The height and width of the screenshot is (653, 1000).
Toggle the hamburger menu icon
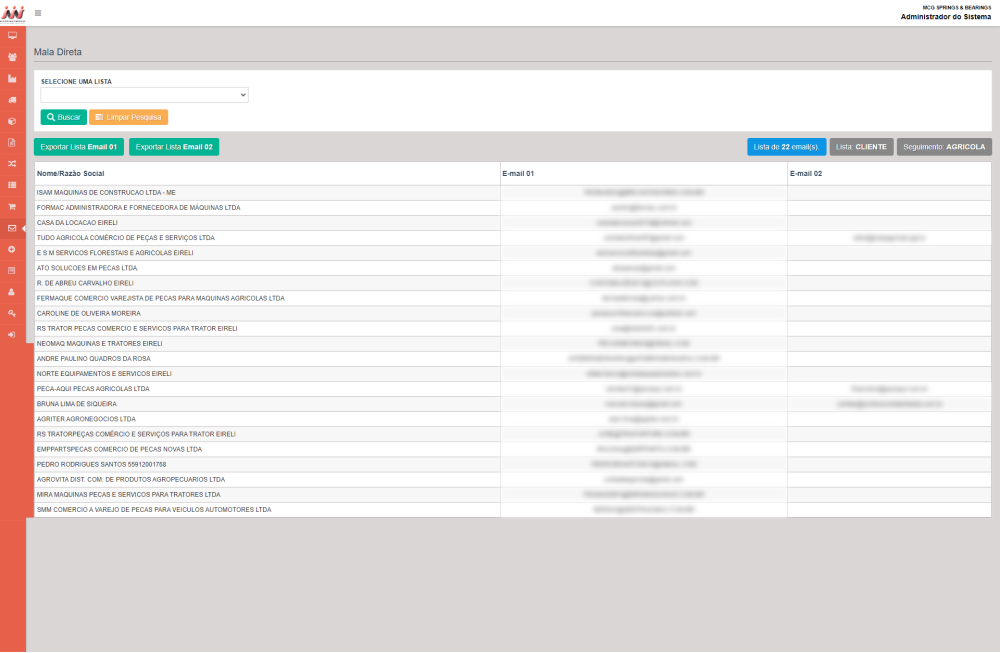[38, 13]
